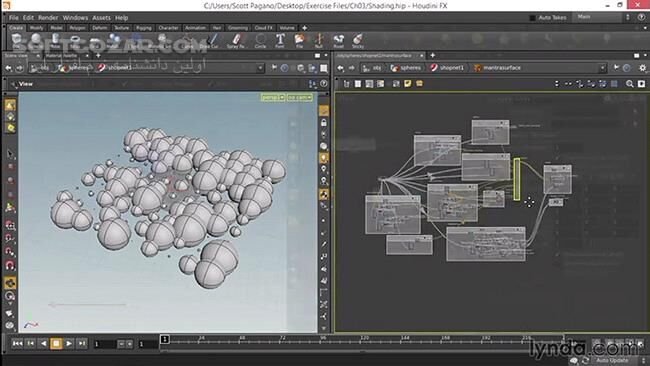Open viewport help question mark icon
The image size is (650, 366).
point(324,84)
